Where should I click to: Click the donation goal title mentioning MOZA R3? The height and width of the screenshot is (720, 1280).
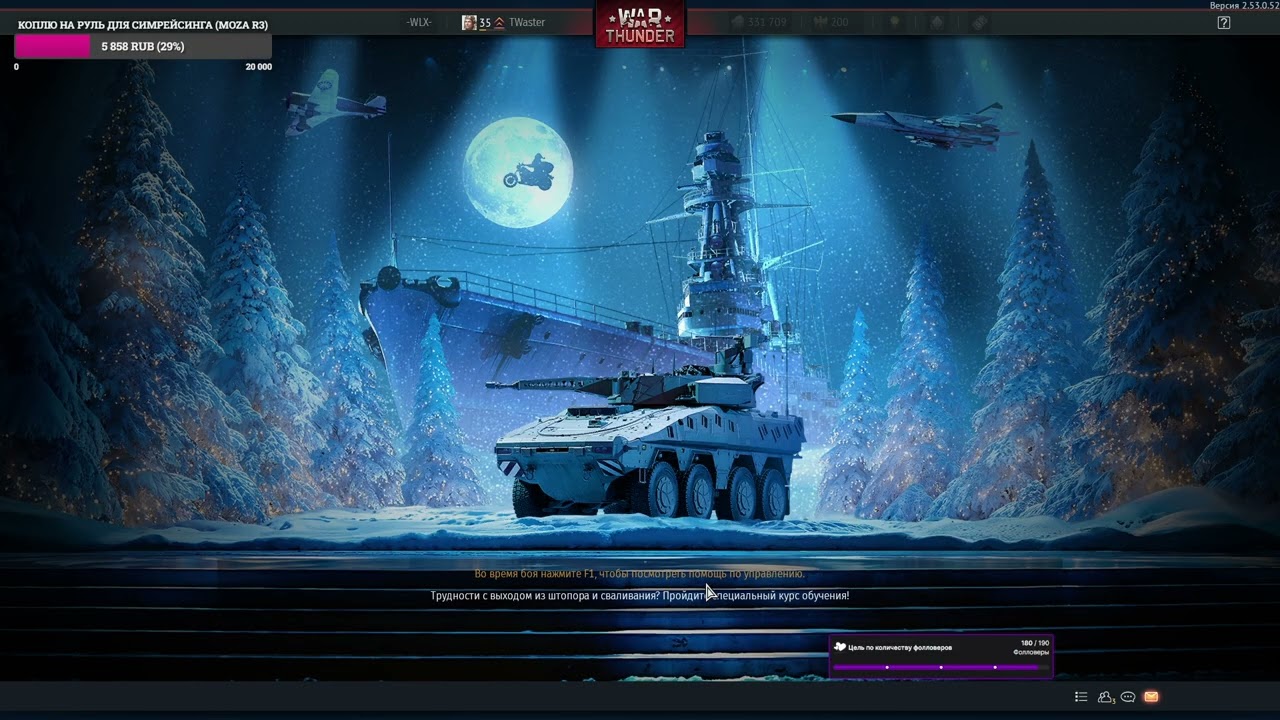point(143,25)
